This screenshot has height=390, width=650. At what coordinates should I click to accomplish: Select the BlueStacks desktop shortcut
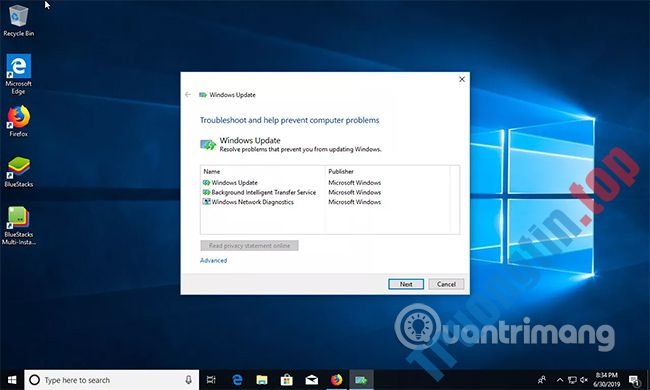click(x=18, y=172)
